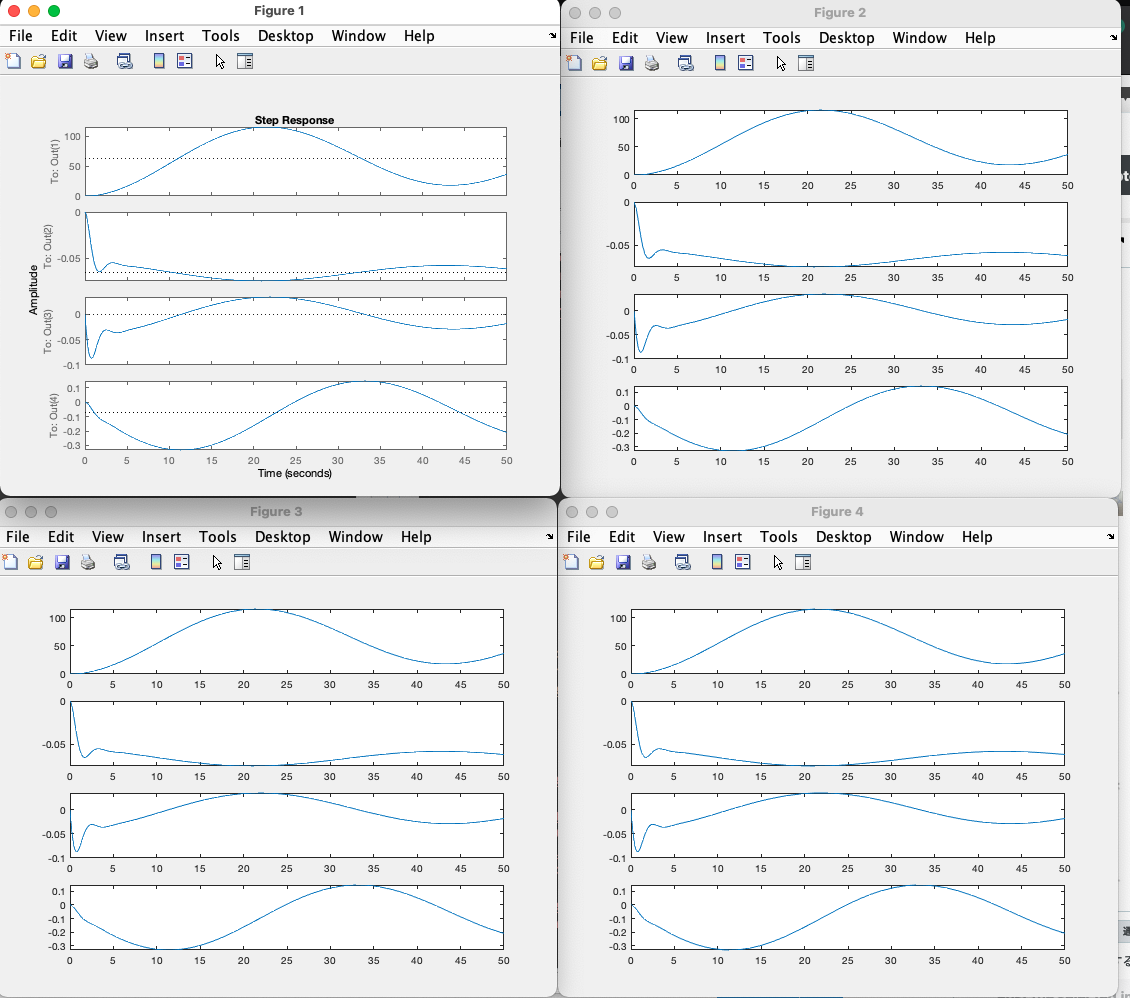Click Print icon in Figure 3 toolbar

click(x=88, y=562)
